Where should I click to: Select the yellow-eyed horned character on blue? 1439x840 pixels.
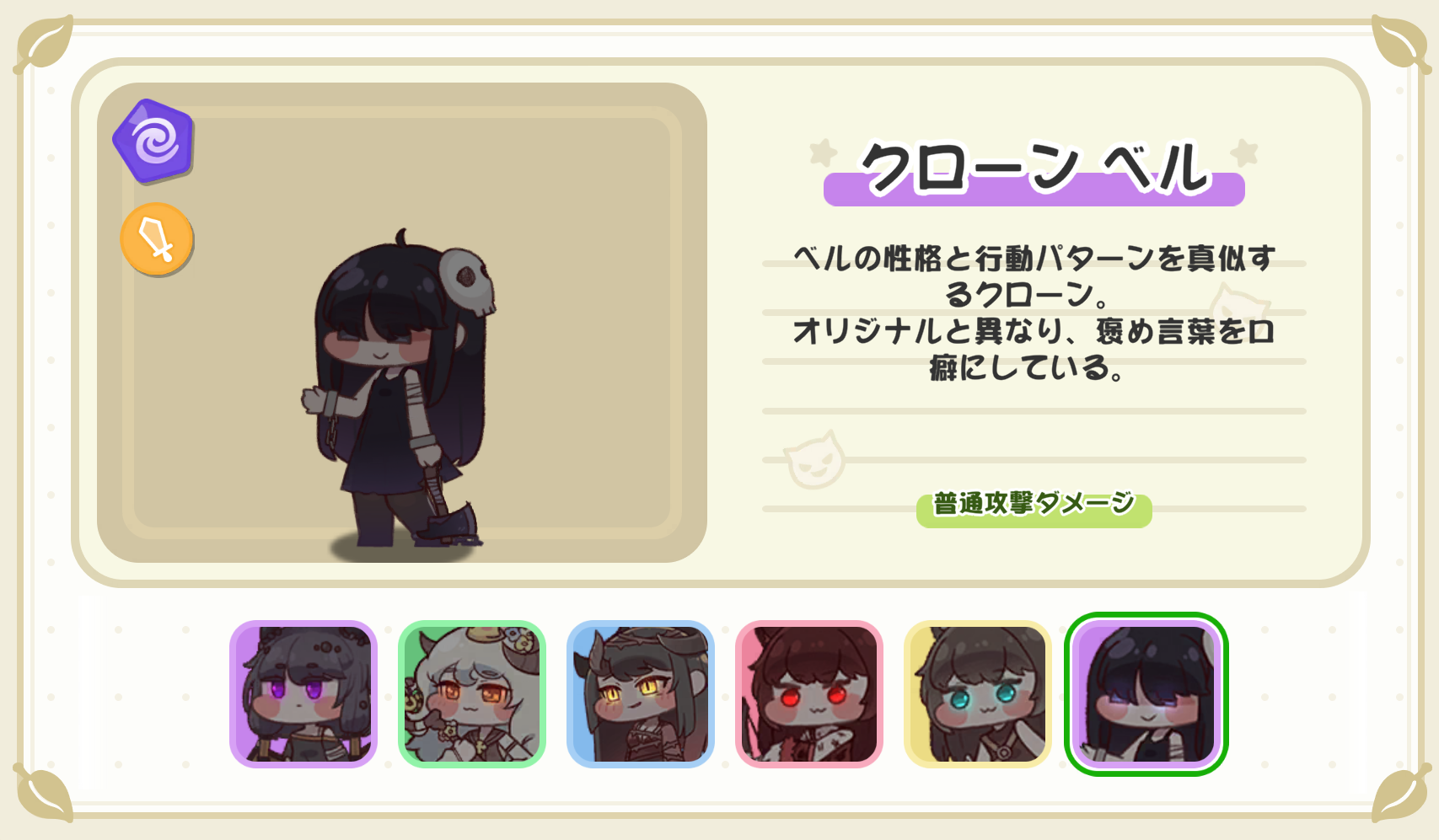click(x=641, y=694)
